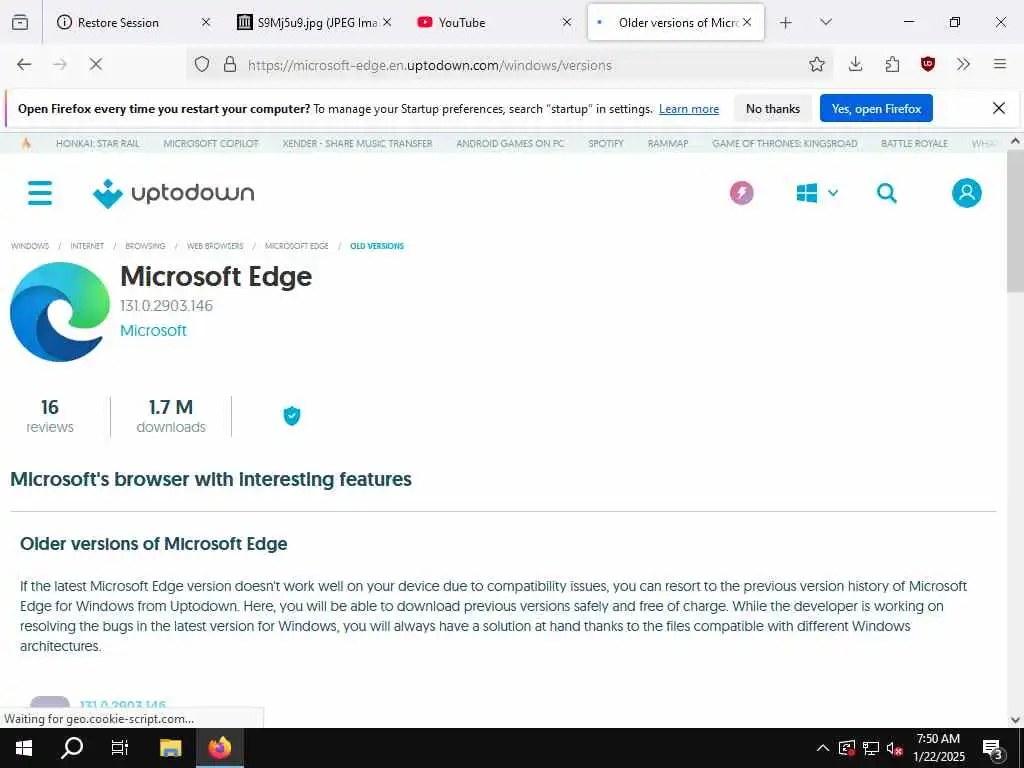Screen dimensions: 1024x768
Task: Open Uptodown hamburger menu
Action: 40,193
